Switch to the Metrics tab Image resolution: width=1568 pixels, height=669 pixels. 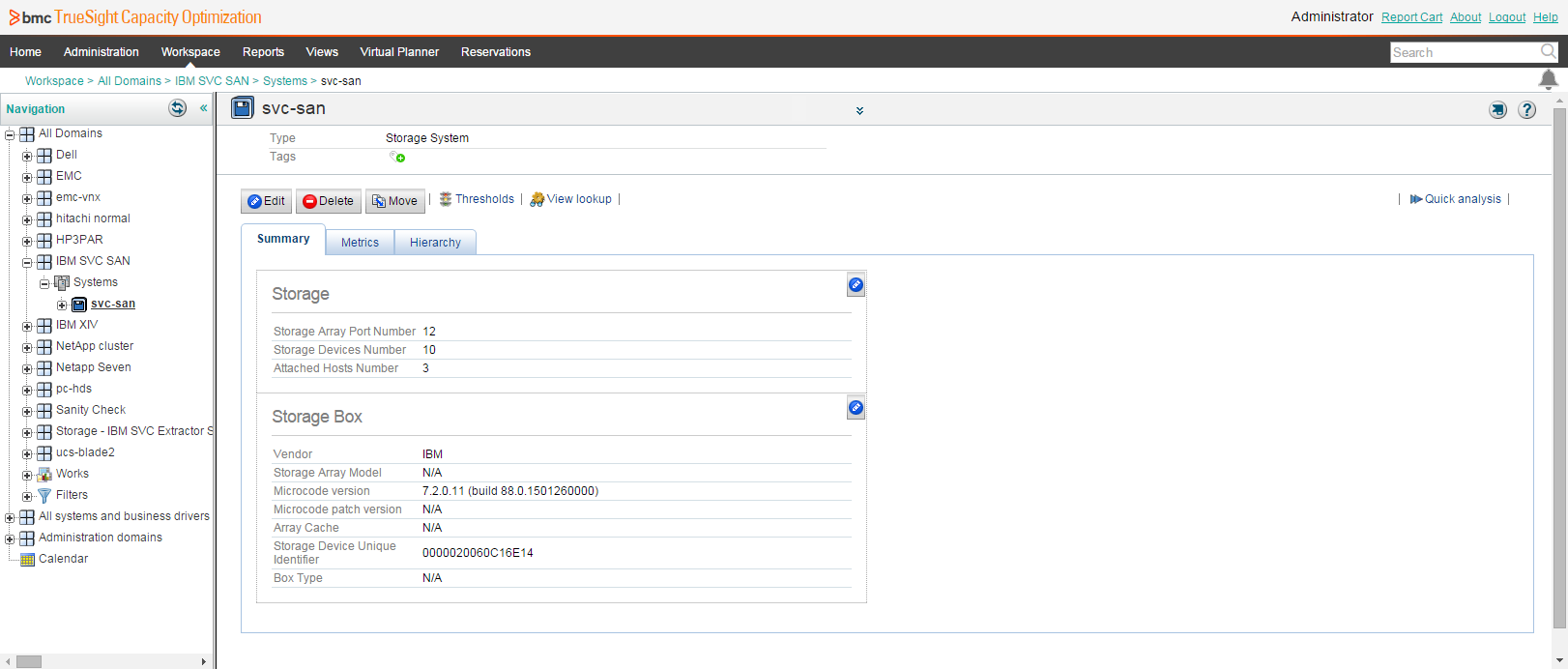pos(360,243)
